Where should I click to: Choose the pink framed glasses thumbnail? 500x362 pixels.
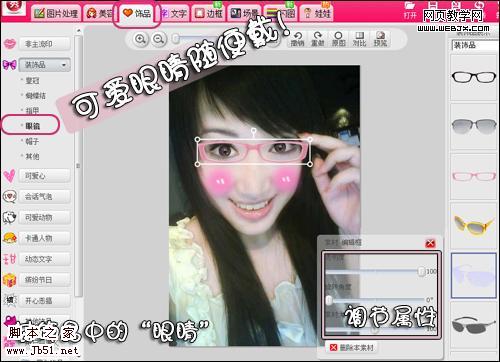pyautogui.click(x=474, y=176)
